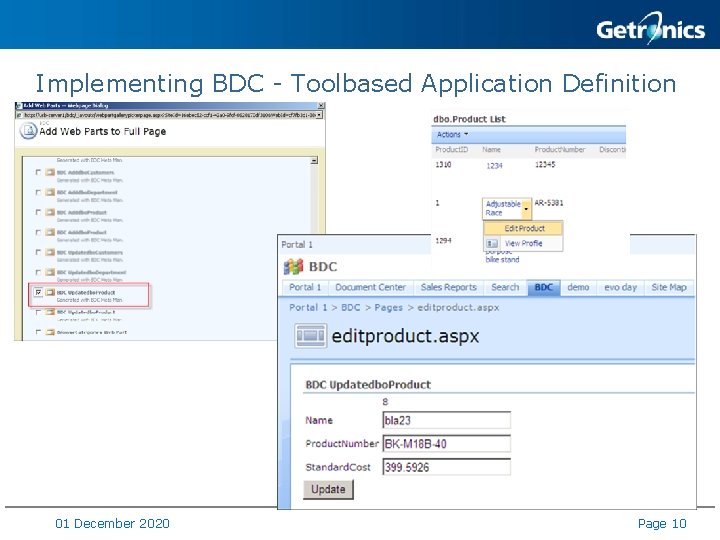The height and width of the screenshot is (540, 720).
Task: Click the dbo.Product List heading
Action: tap(469, 119)
